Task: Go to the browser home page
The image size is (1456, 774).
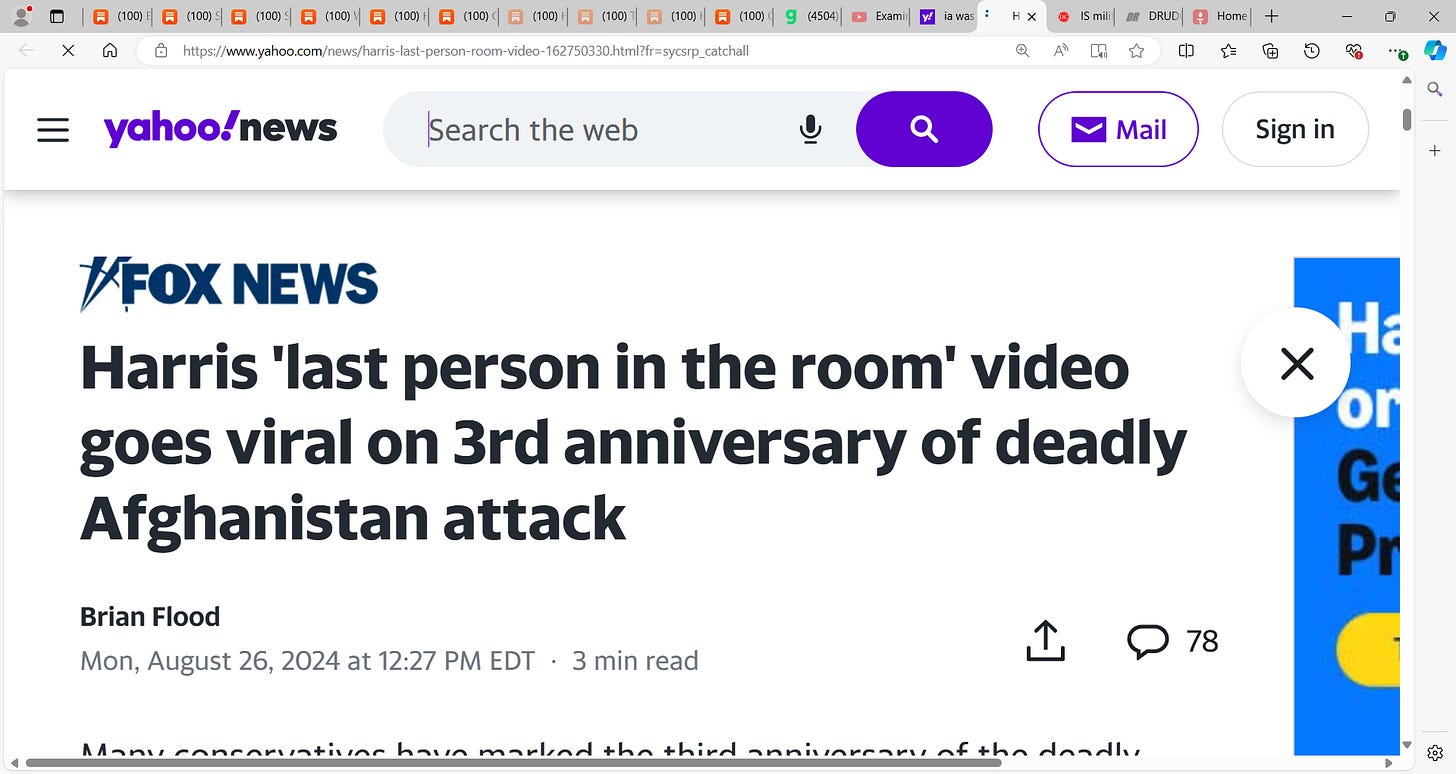Action: (x=110, y=50)
